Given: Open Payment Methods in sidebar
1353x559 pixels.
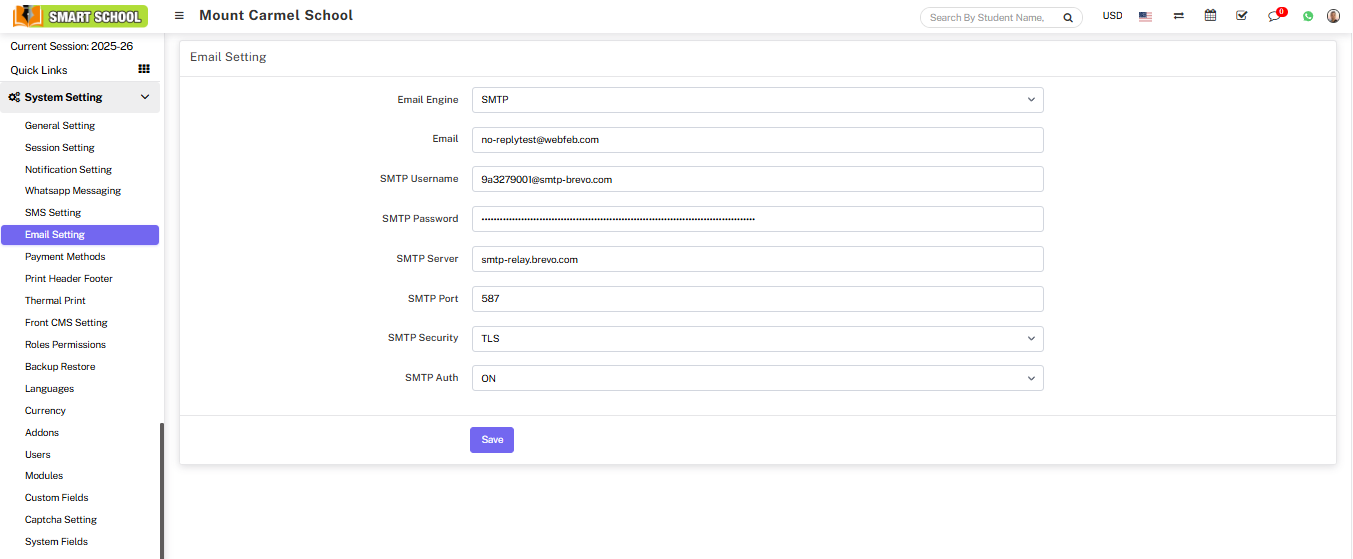Looking at the screenshot, I should click(65, 257).
